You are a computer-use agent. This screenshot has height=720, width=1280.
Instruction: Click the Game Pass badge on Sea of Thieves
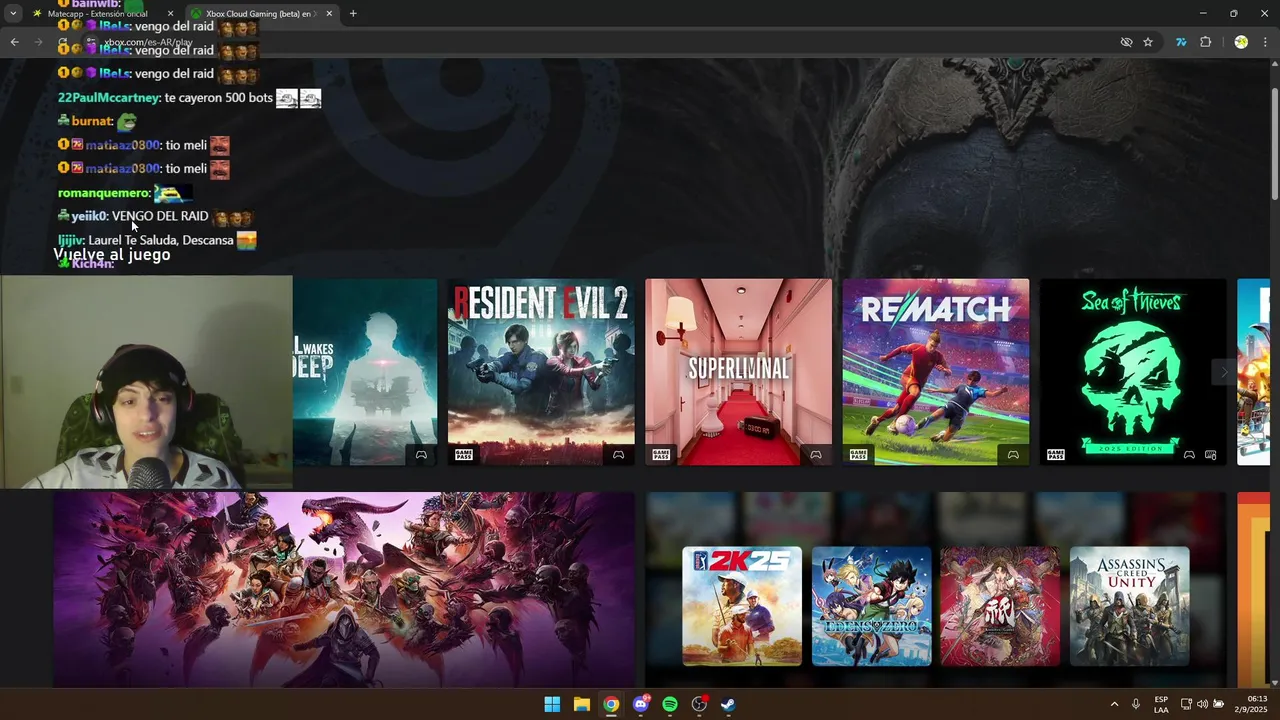(x=1056, y=455)
